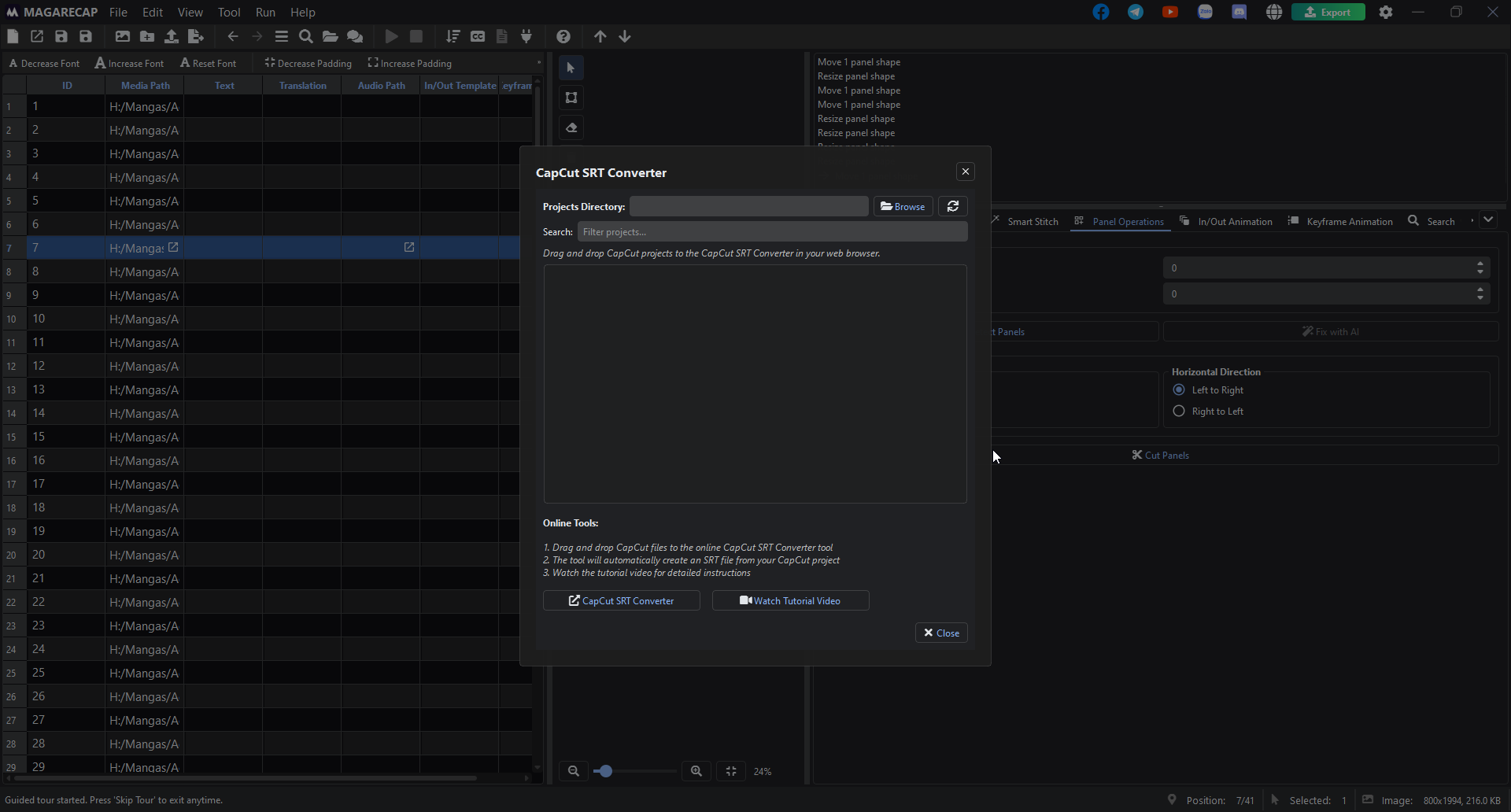
Task: Click the move row up arrow icon
Action: pos(600,36)
